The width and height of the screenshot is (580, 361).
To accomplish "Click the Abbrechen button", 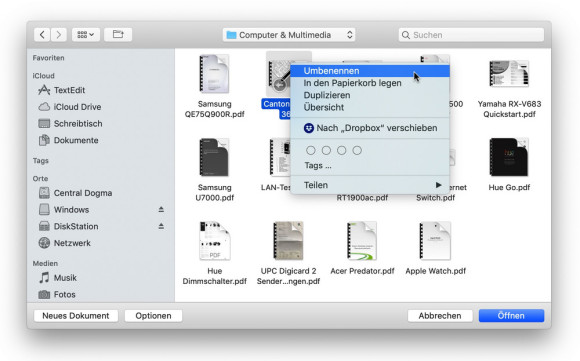I will point(440,316).
